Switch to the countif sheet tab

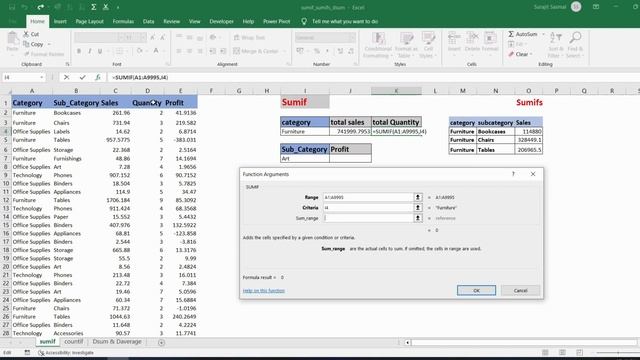coord(73,342)
